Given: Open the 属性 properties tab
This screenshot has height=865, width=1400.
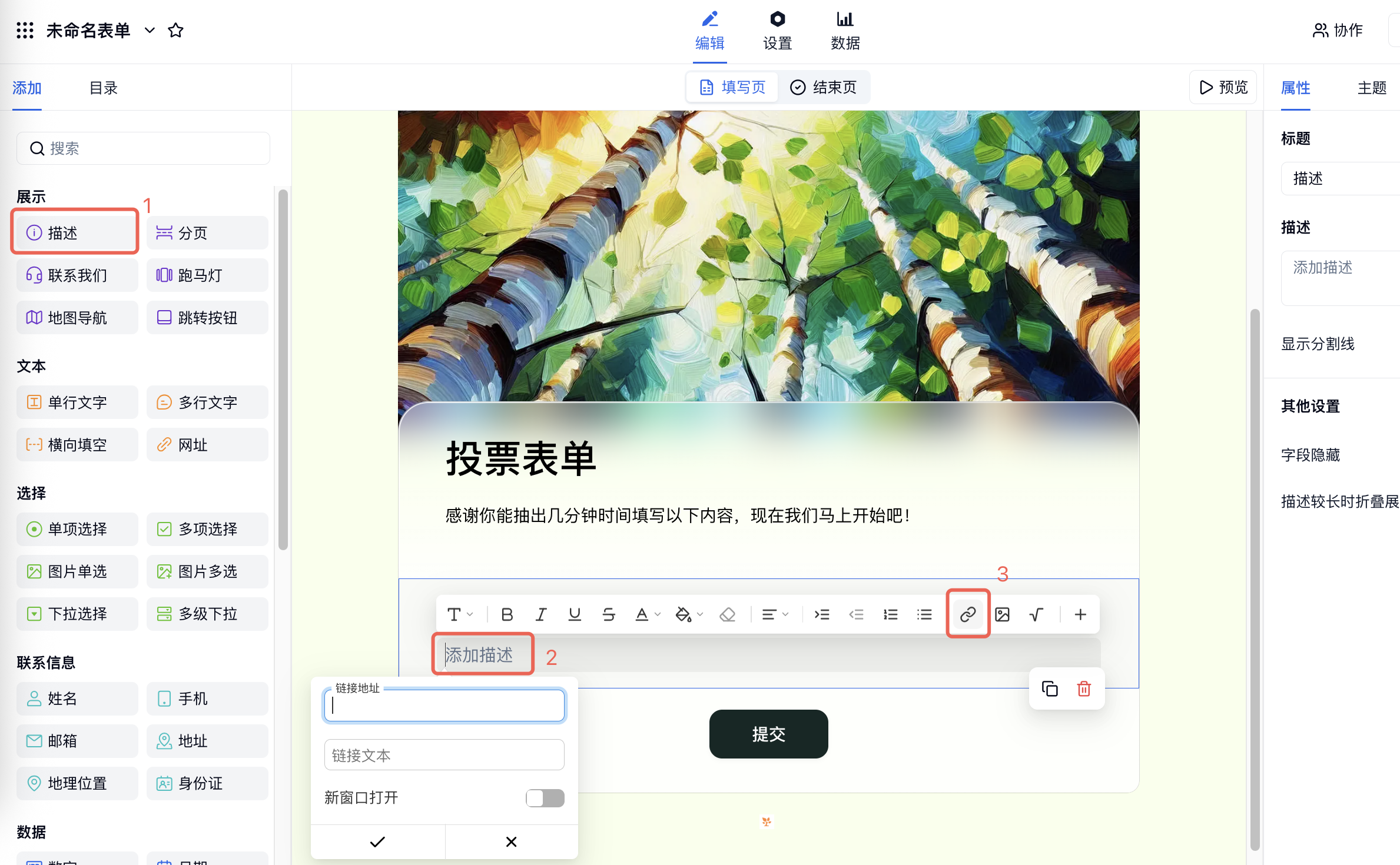Looking at the screenshot, I should coord(1295,88).
